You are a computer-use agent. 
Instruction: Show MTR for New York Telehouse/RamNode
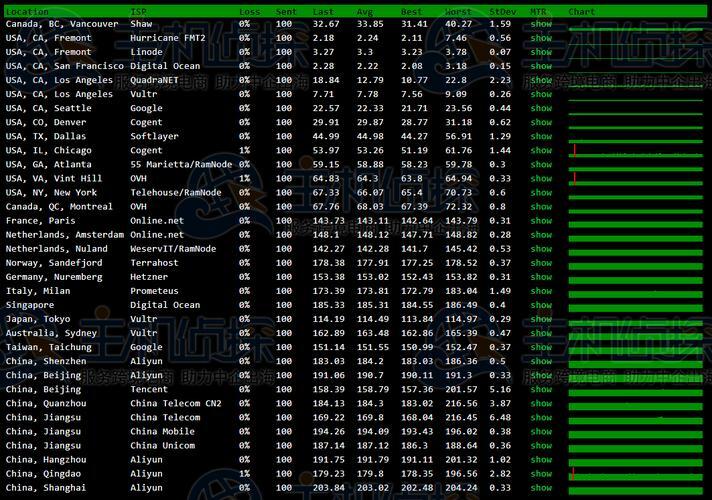pyautogui.click(x=541, y=193)
